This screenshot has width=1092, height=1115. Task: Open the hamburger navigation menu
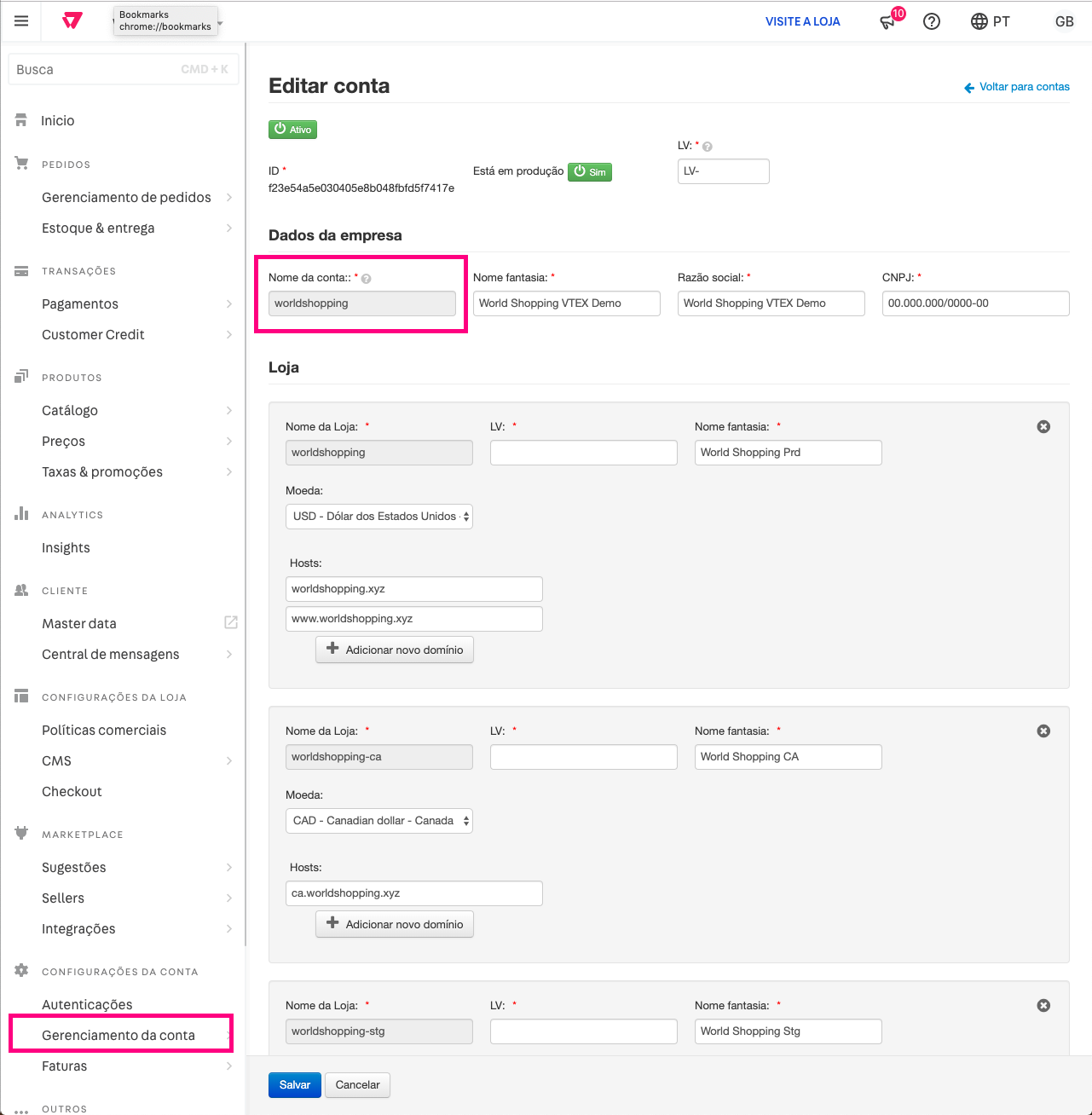(20, 20)
